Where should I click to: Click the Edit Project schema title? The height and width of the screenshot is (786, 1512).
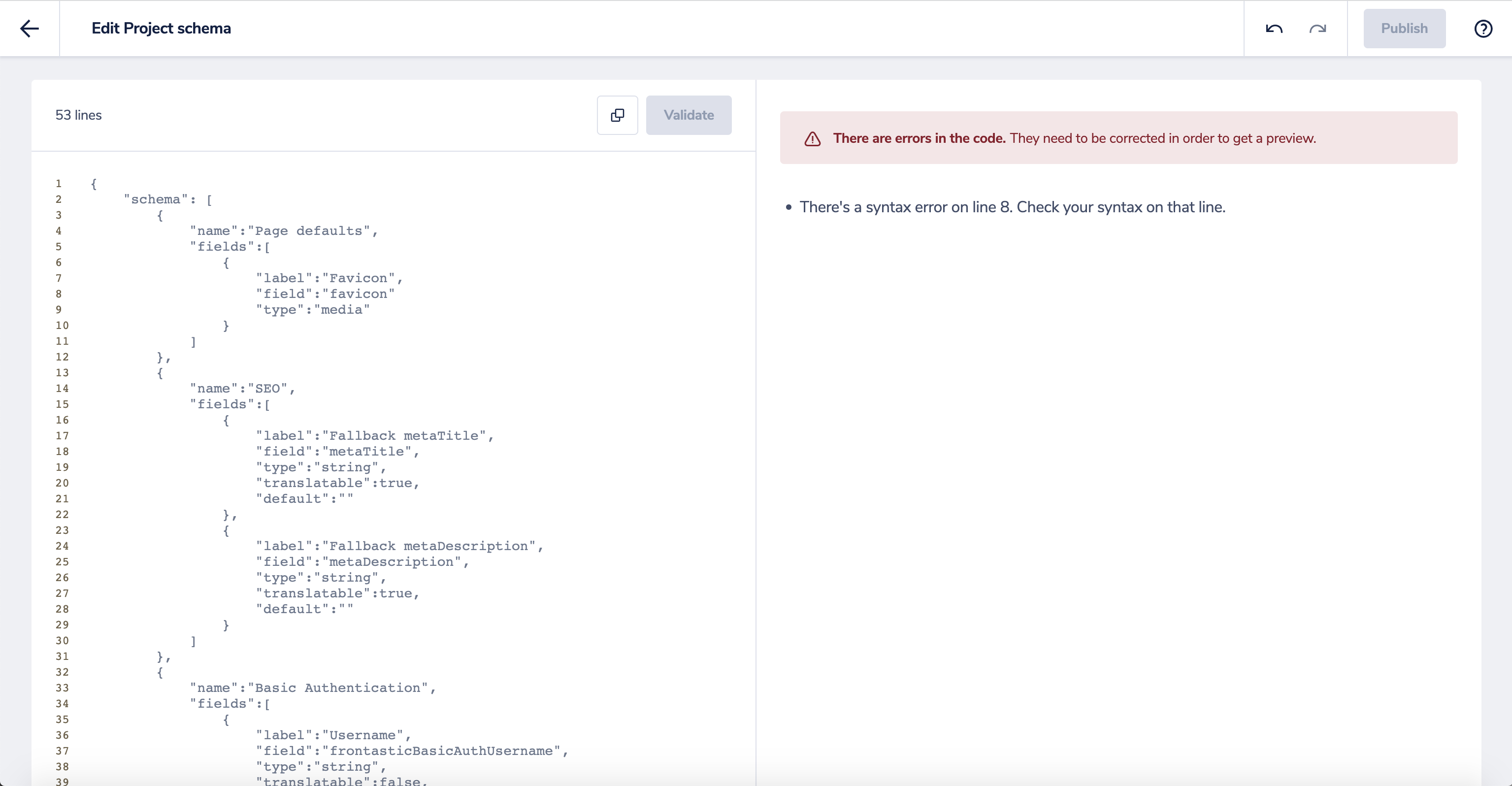click(x=161, y=28)
